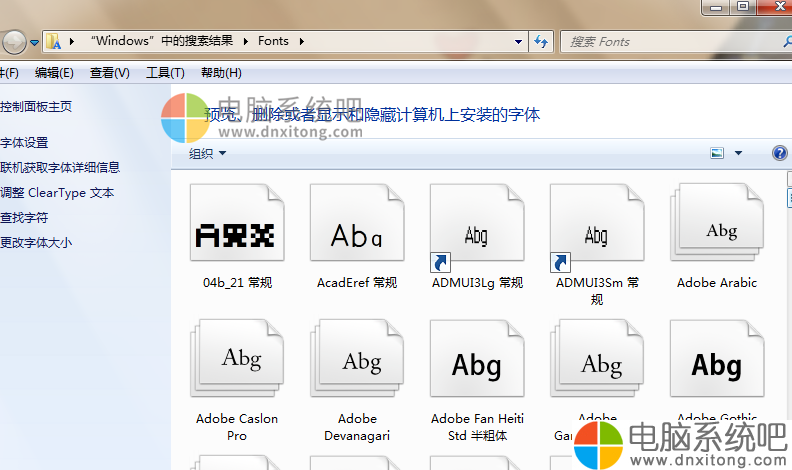Open the 查看(V) menu
792x470 pixels.
click(x=110, y=73)
